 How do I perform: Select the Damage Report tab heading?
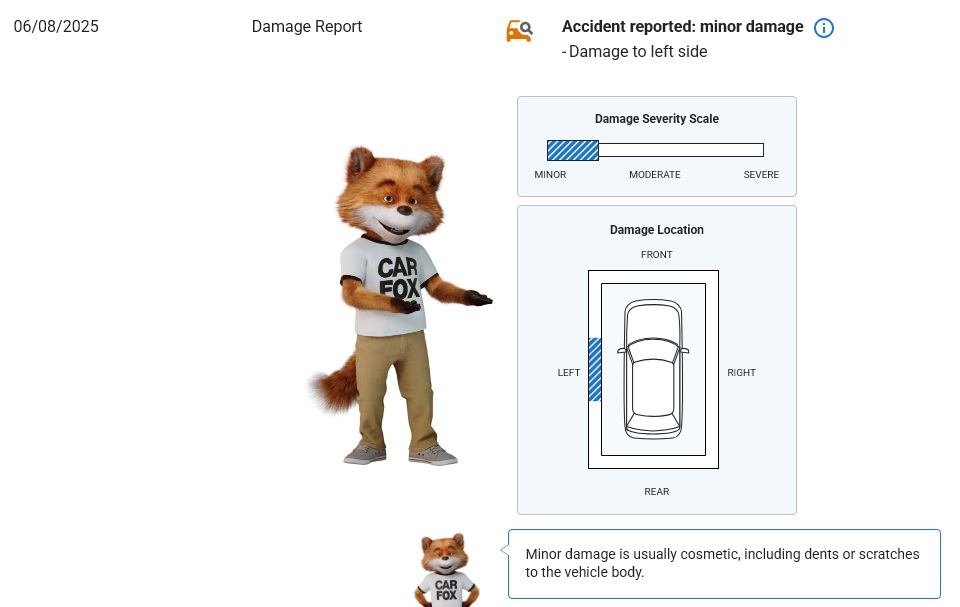point(306,27)
